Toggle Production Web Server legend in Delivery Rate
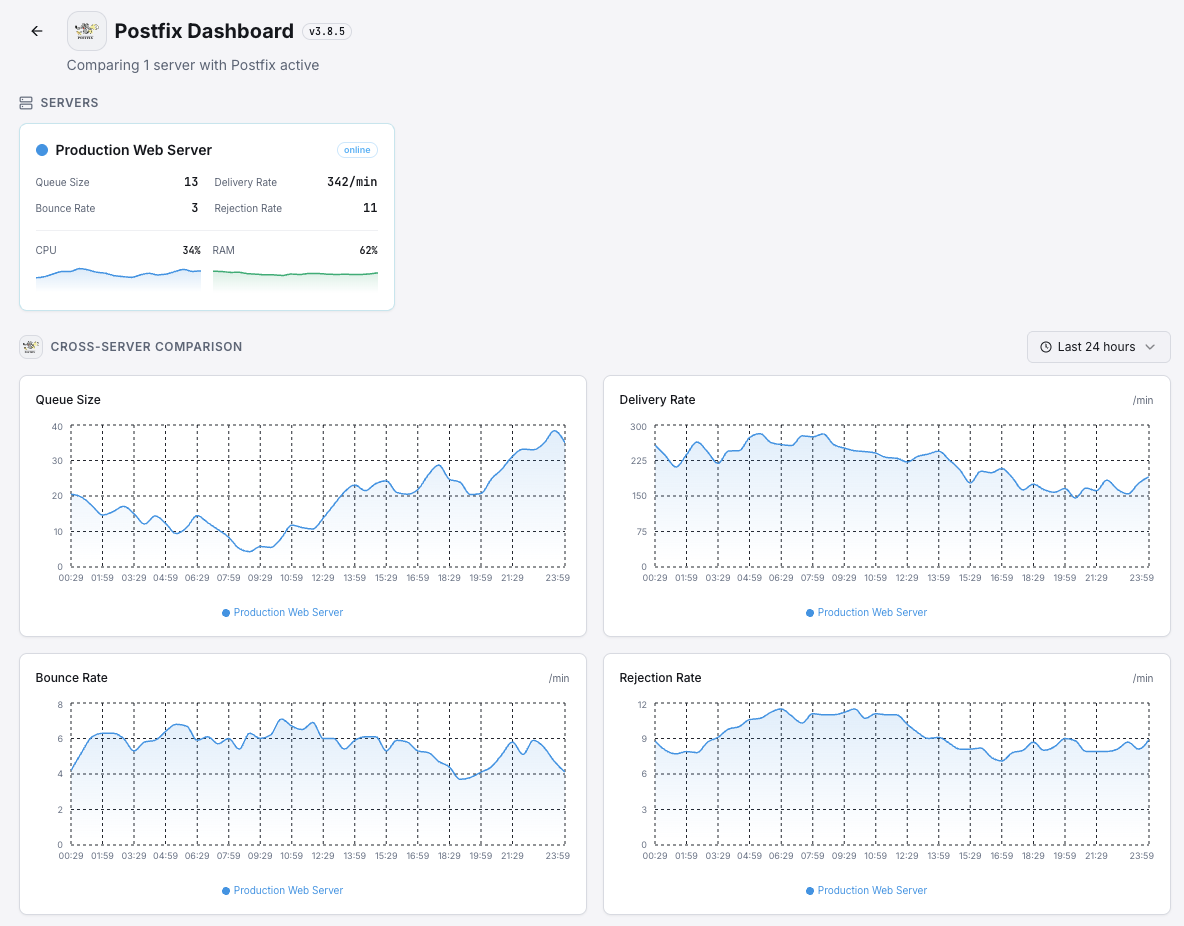This screenshot has width=1184, height=926. [867, 612]
